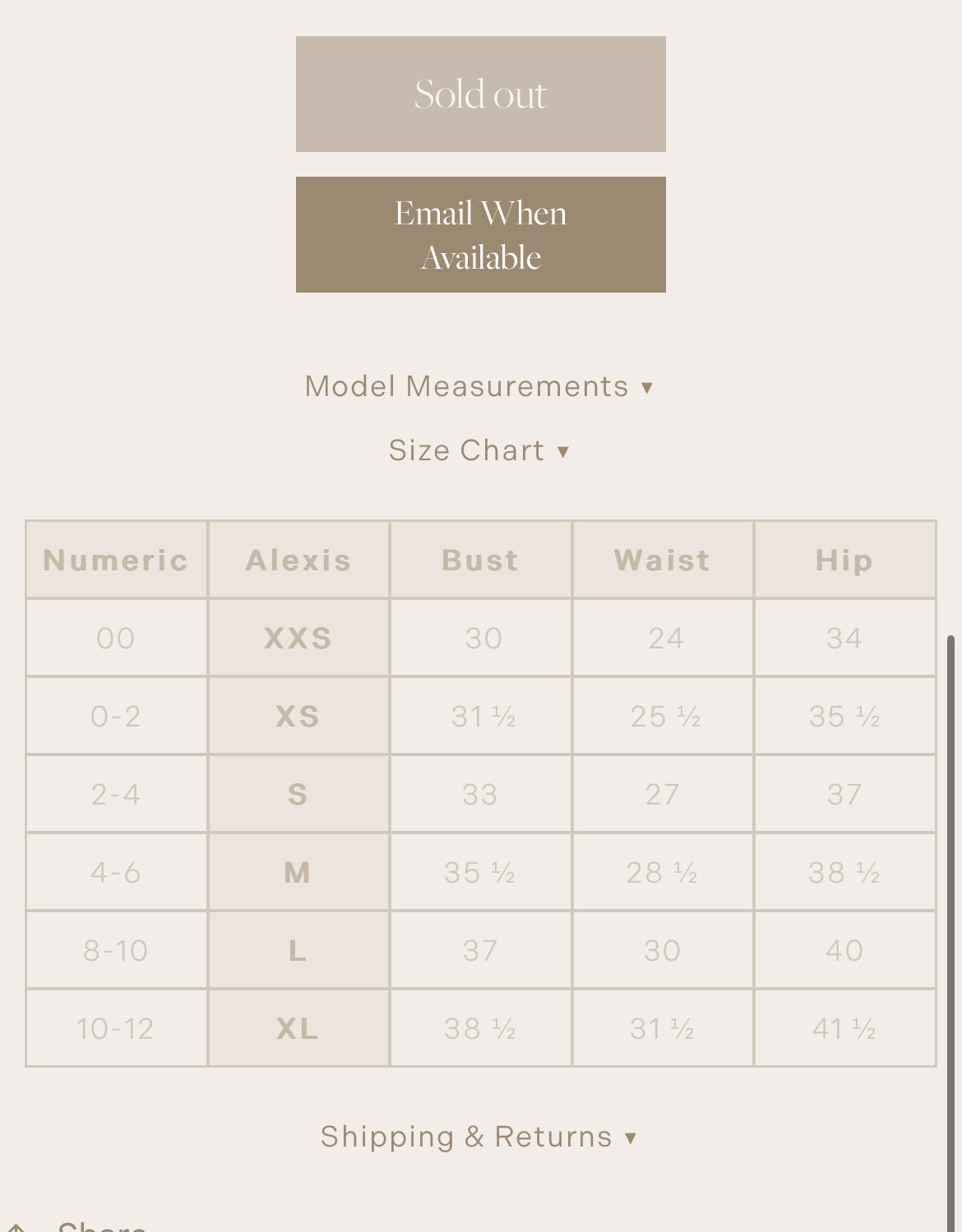Choose the M size cell
962x1232 pixels.
point(298,873)
